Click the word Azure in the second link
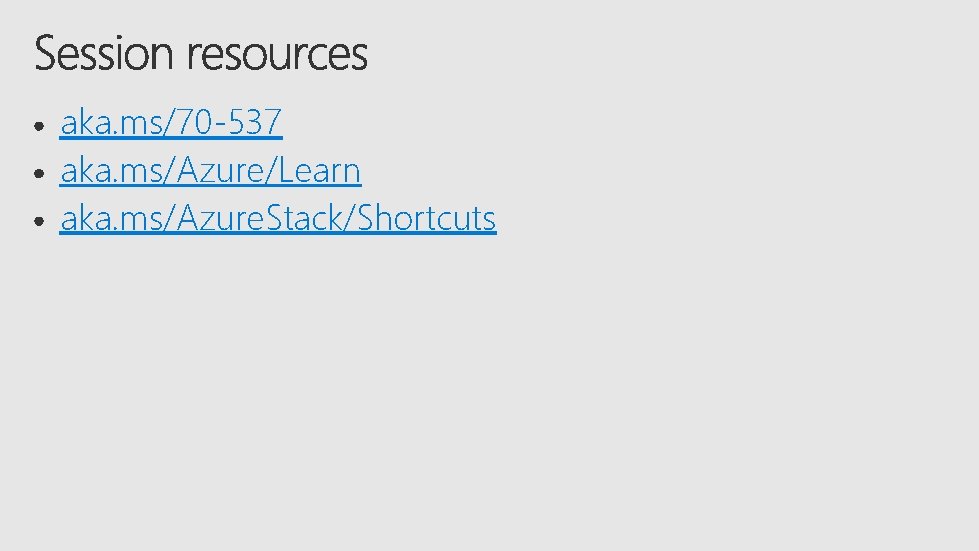Viewport: 979px width, 551px height. point(220,170)
